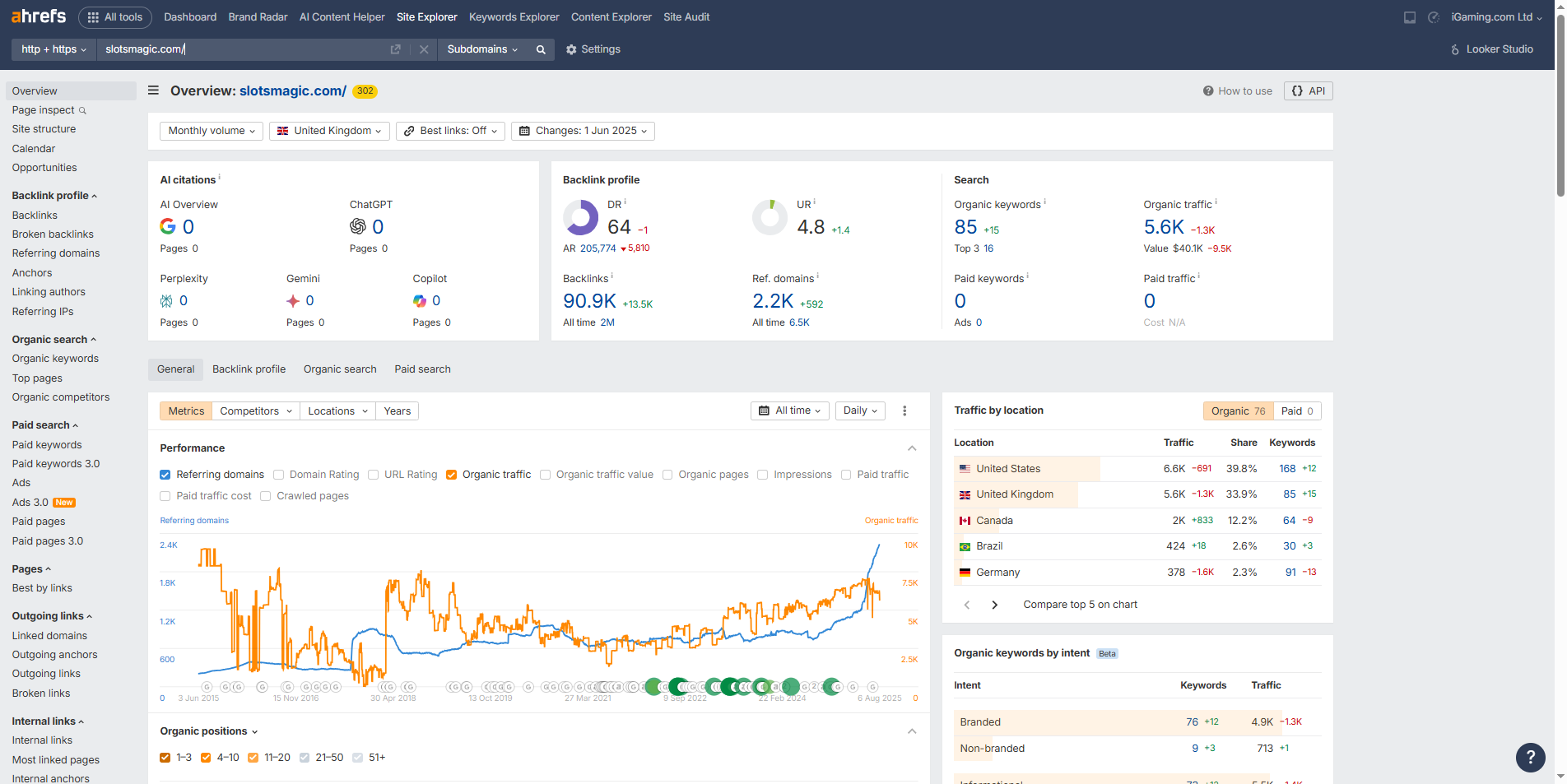Toggle the sidebar hamburger menu icon
Screen dimensions: 1567x784
(153, 90)
